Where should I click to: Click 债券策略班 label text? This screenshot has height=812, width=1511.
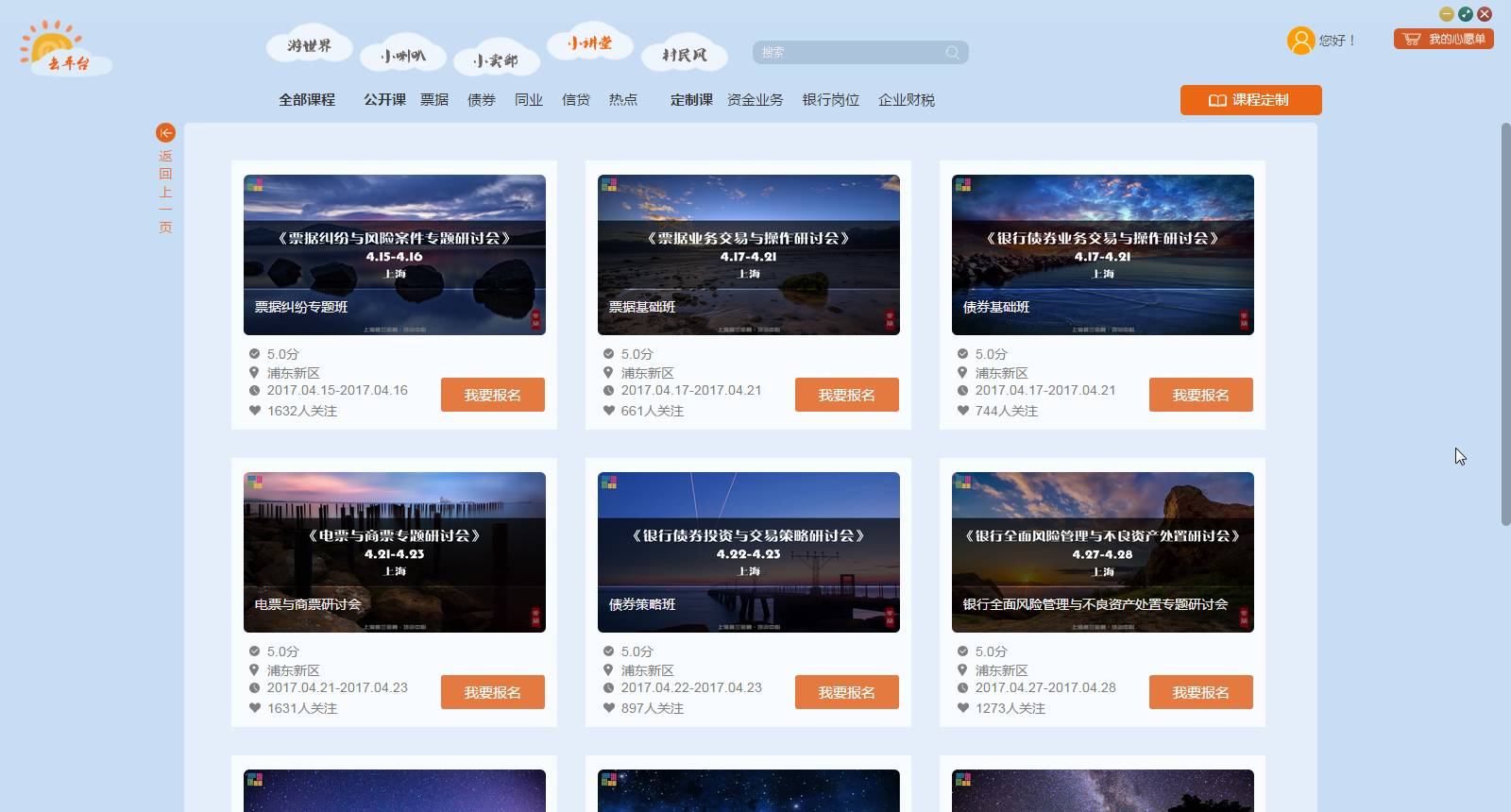(x=642, y=604)
